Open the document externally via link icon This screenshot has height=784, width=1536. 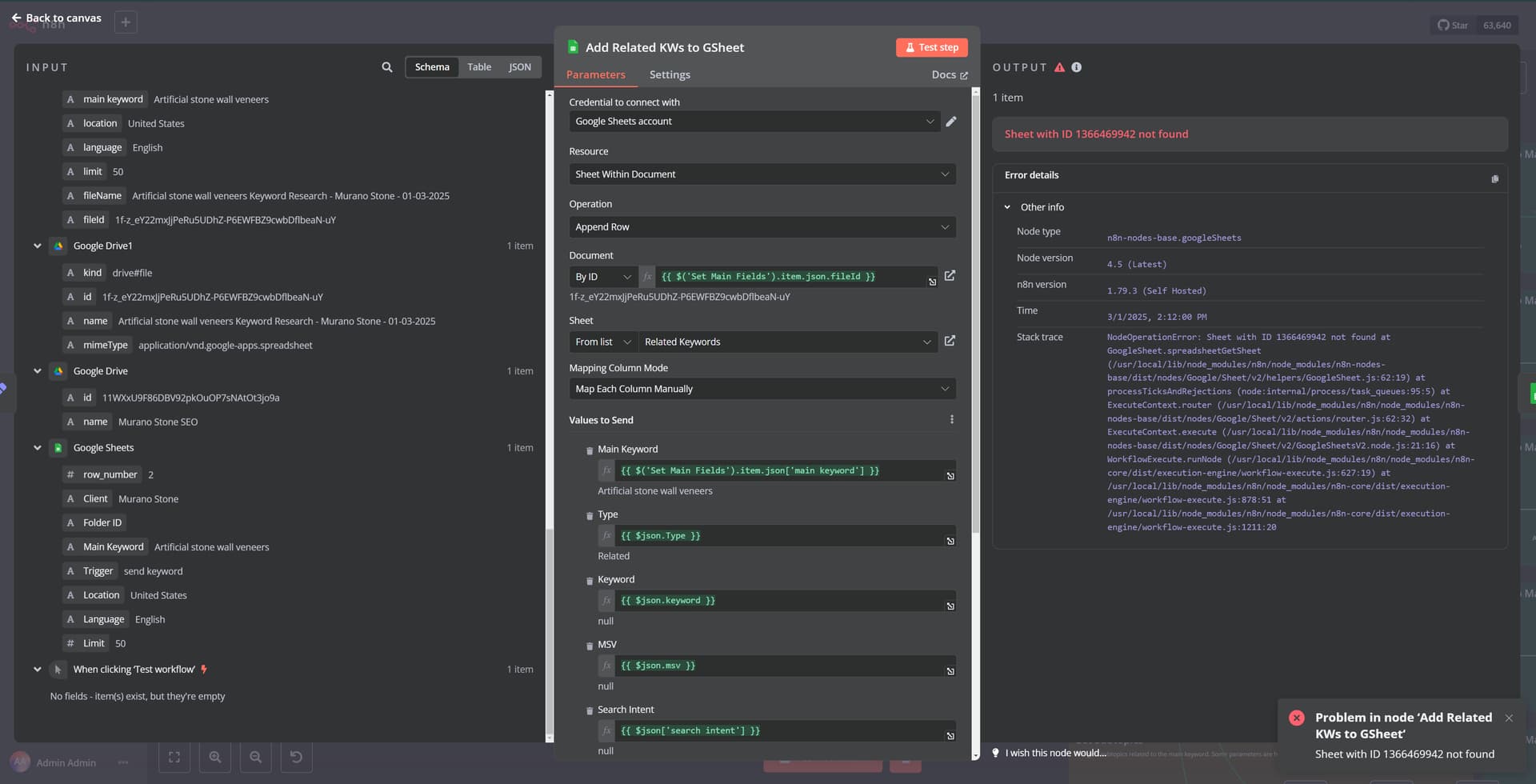coord(950,276)
